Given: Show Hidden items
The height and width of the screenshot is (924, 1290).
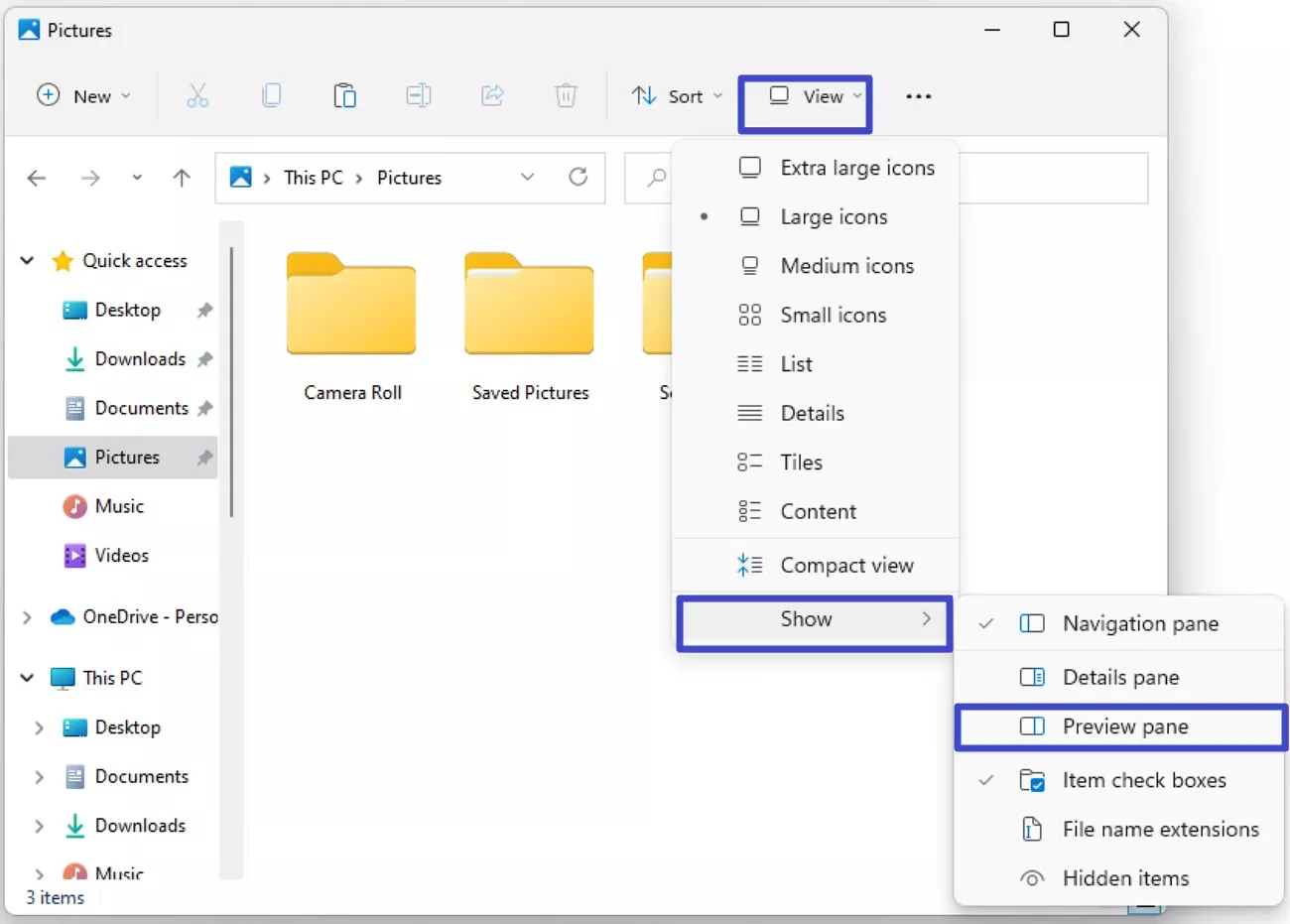Looking at the screenshot, I should 1125,877.
